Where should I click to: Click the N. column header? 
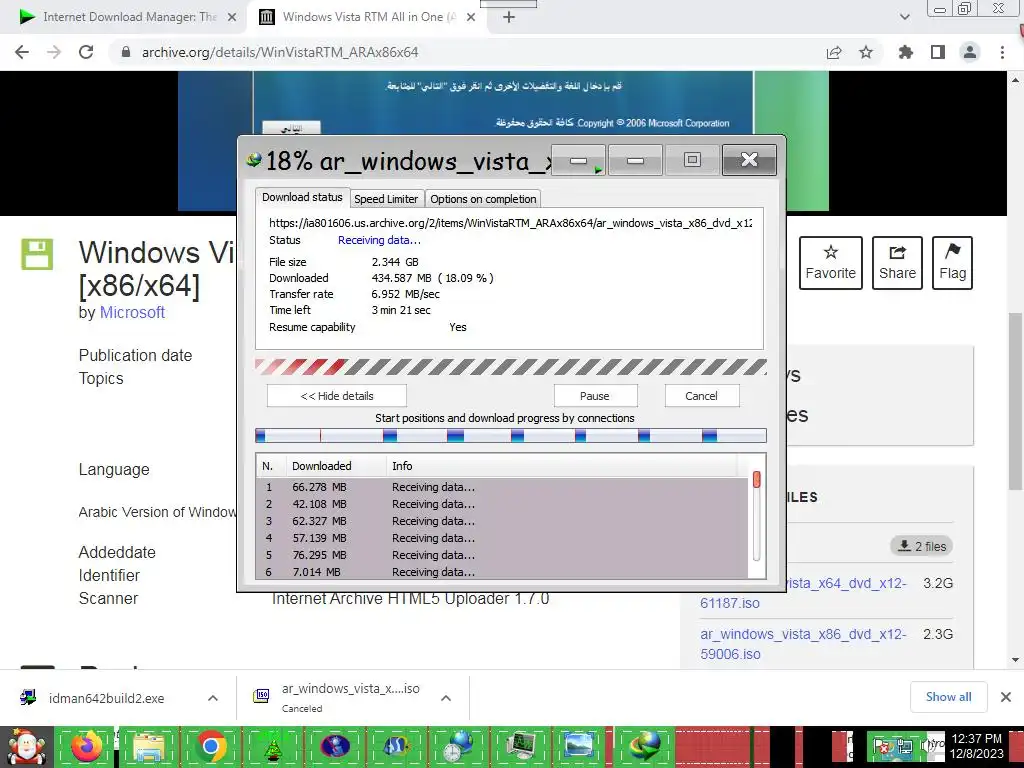tap(271, 466)
